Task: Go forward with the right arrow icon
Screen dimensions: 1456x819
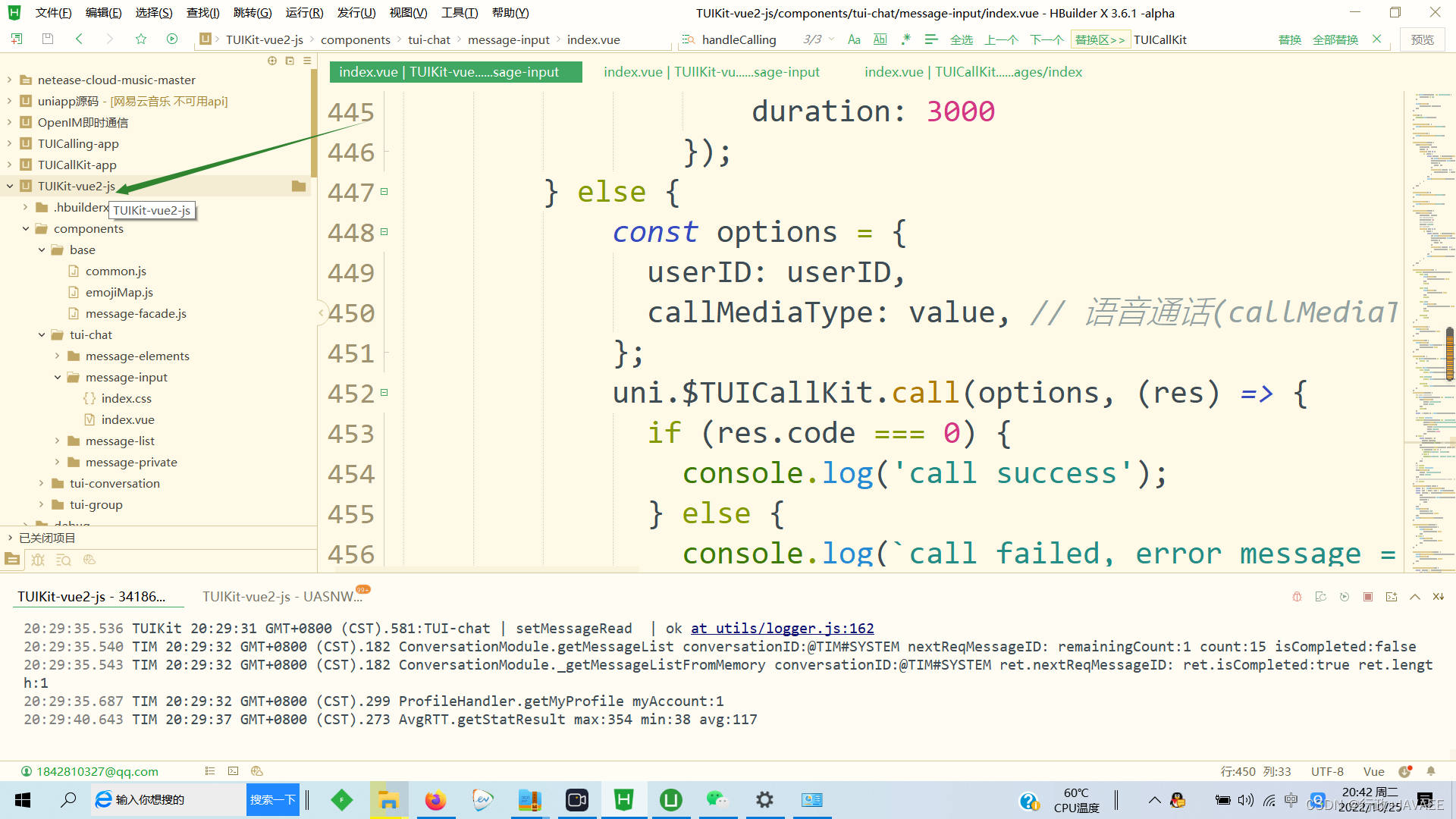Action: click(110, 39)
